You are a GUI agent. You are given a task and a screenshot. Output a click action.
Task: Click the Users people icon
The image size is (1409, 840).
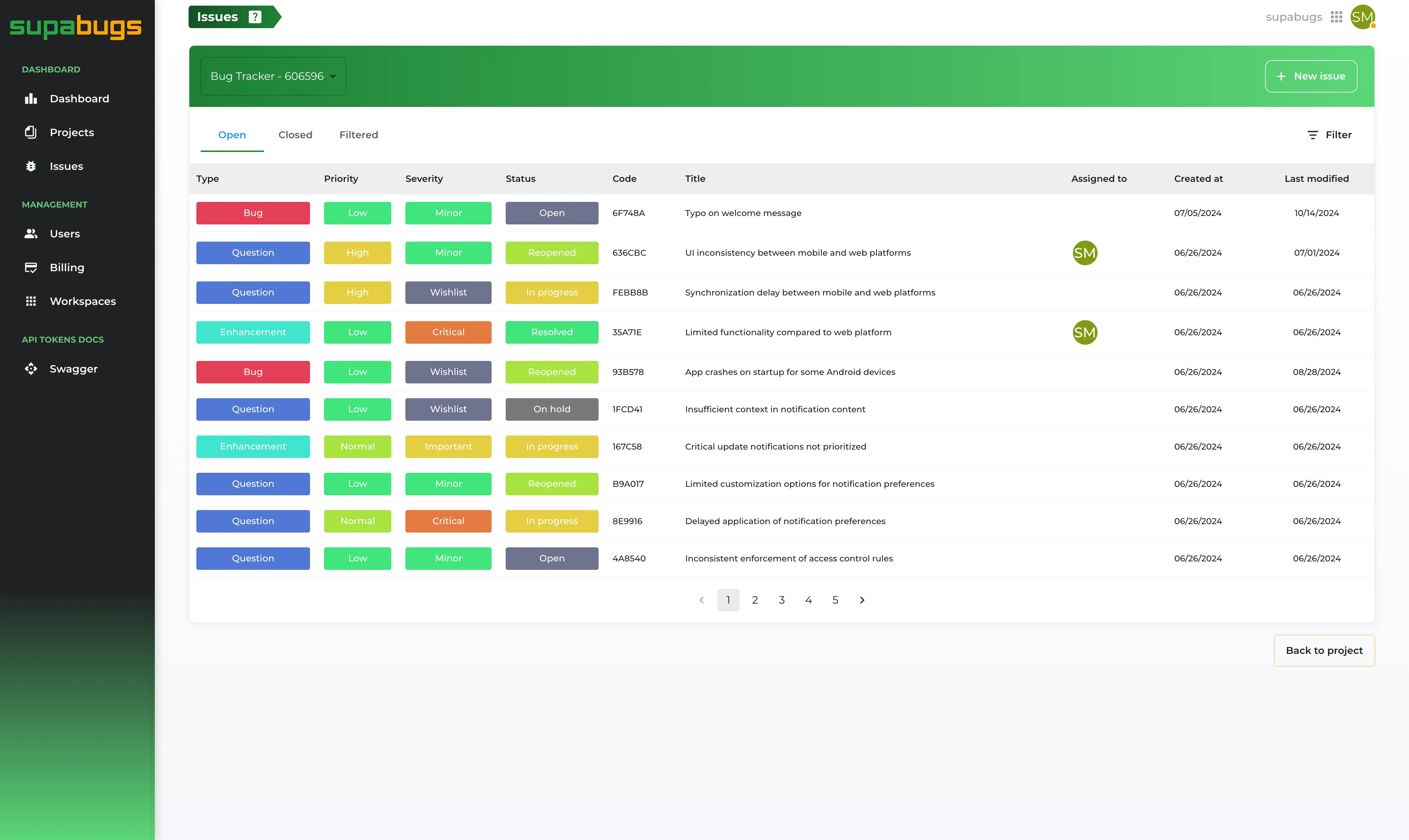tap(31, 234)
